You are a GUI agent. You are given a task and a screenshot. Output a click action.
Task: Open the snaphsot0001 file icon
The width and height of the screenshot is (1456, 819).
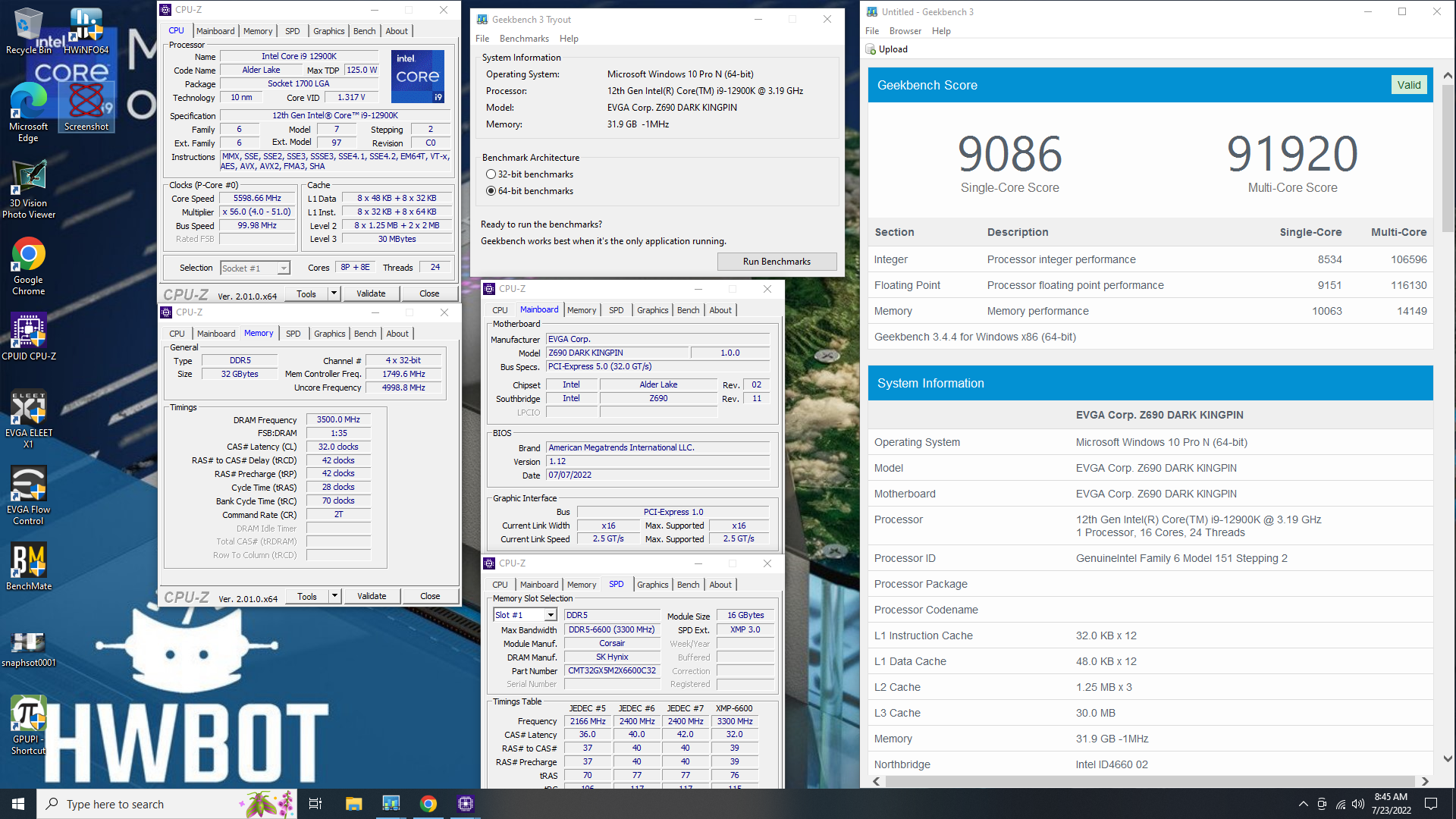click(x=29, y=648)
